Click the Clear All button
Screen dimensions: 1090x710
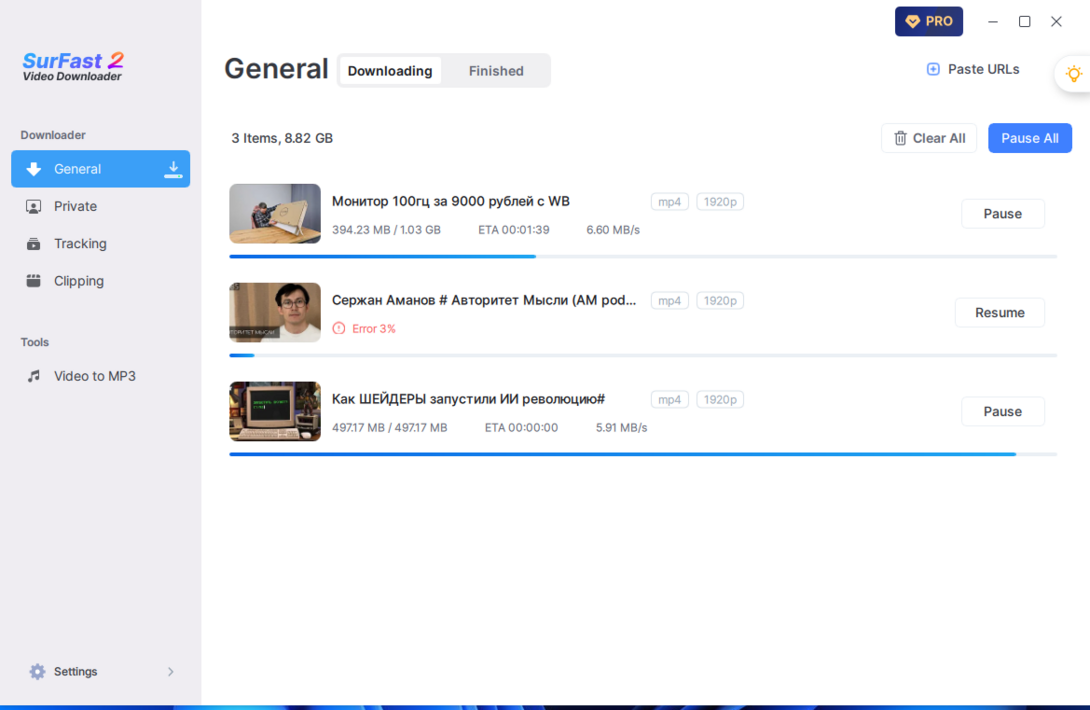(929, 138)
